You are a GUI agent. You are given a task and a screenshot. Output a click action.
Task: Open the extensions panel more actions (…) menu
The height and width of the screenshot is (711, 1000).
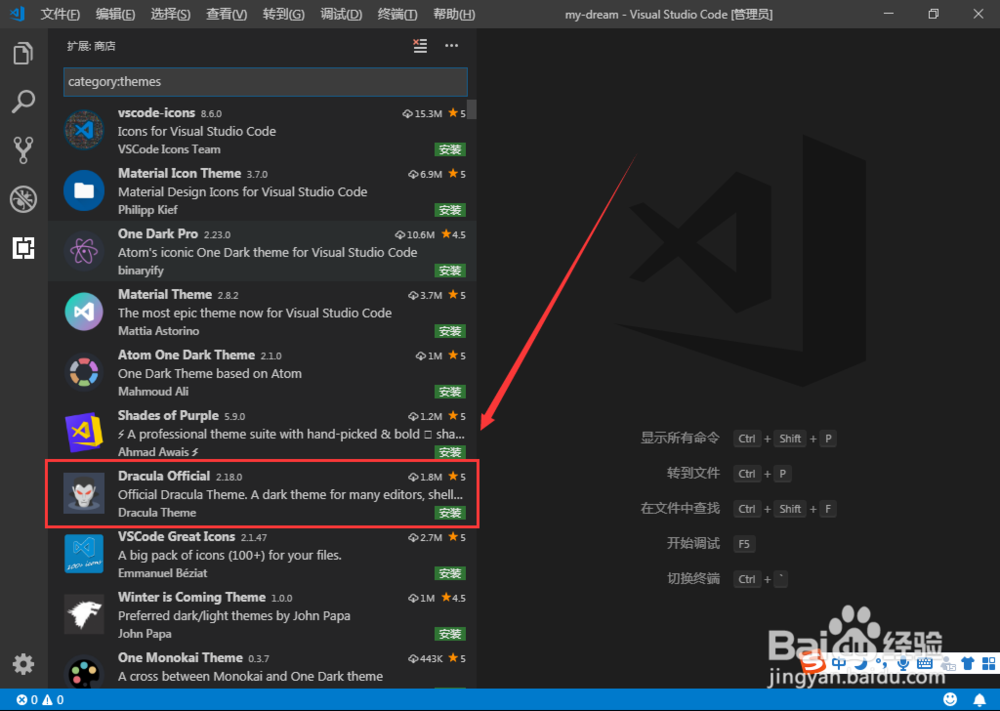452,46
